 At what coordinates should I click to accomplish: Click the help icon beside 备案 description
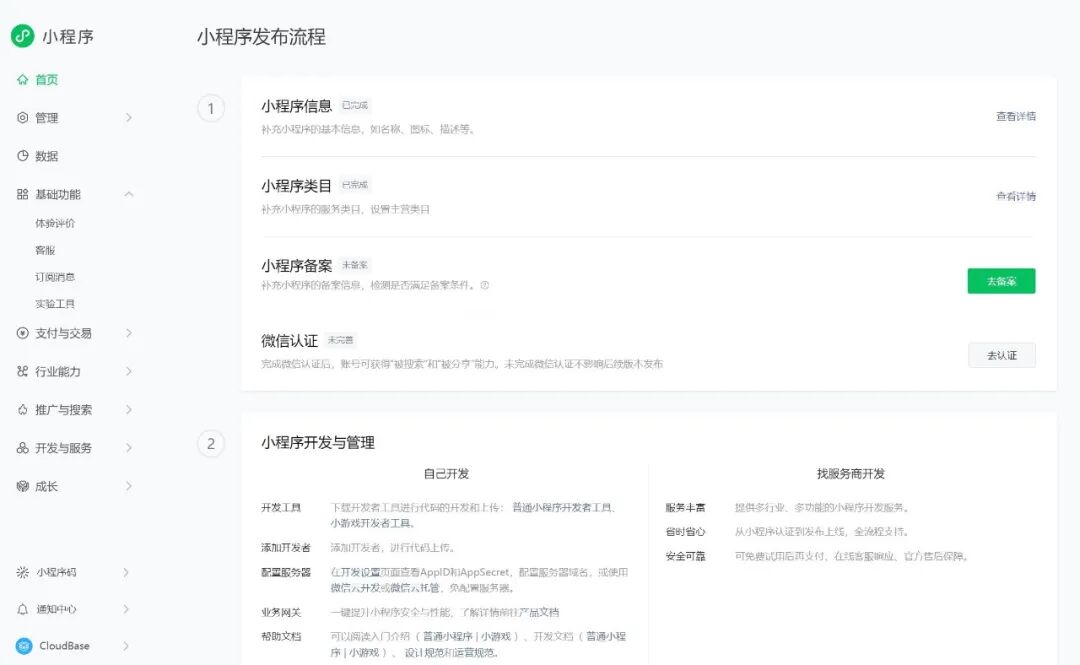coord(485,285)
